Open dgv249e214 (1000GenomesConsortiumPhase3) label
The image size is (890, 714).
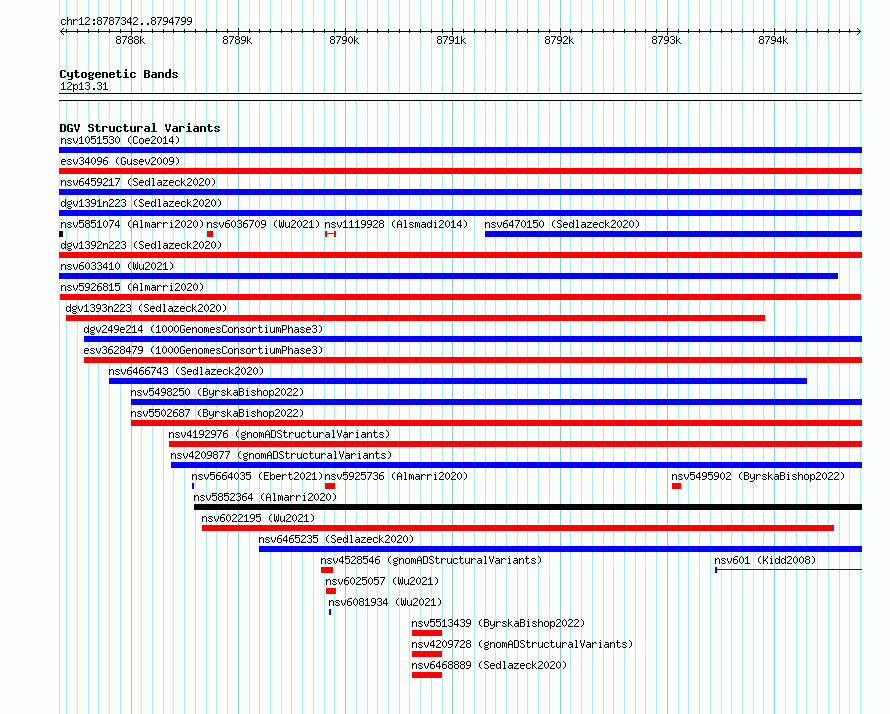[x=203, y=329]
